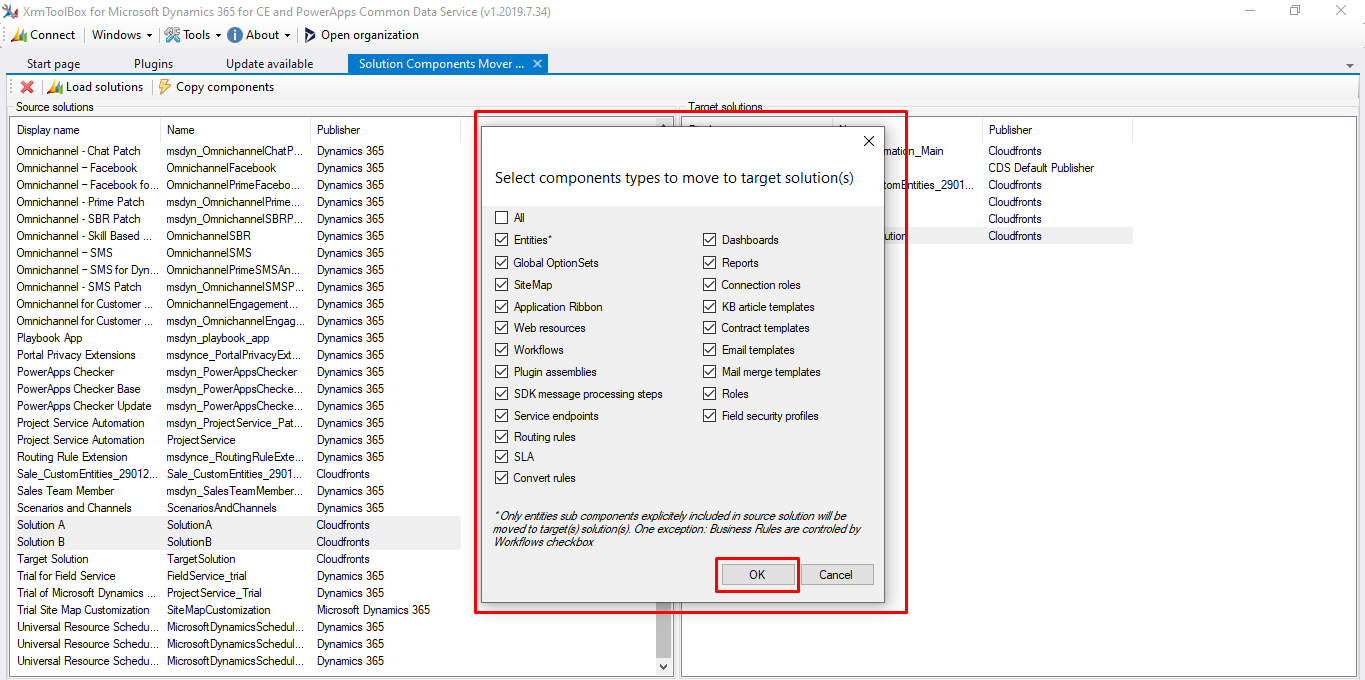Confirm selection with OK button
This screenshot has height=680, width=1365.
(x=757, y=575)
